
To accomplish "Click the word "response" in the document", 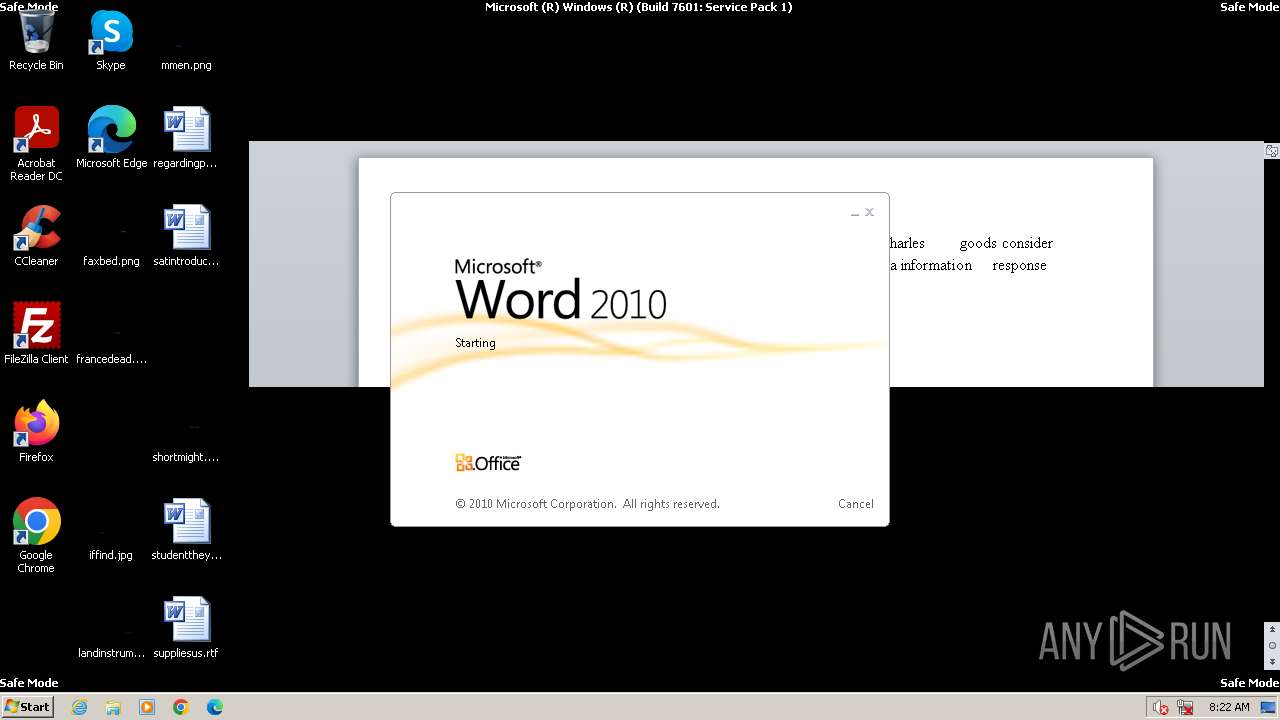I will click(x=1019, y=265).
